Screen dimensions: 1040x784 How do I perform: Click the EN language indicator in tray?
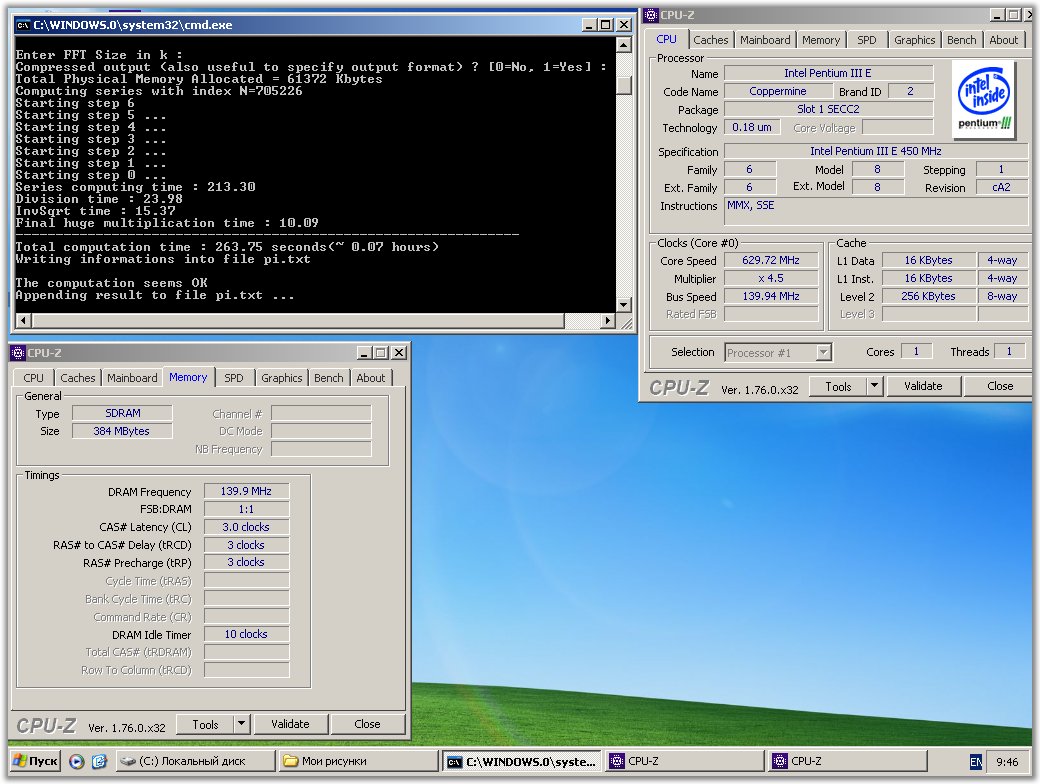coord(976,762)
